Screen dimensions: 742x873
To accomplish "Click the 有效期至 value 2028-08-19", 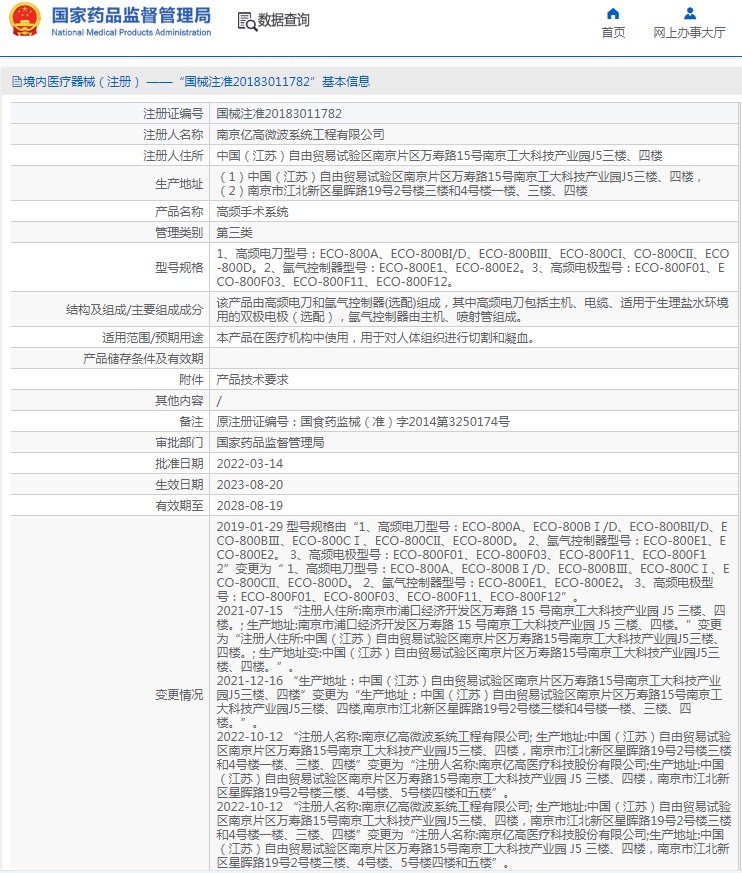I will [249, 506].
